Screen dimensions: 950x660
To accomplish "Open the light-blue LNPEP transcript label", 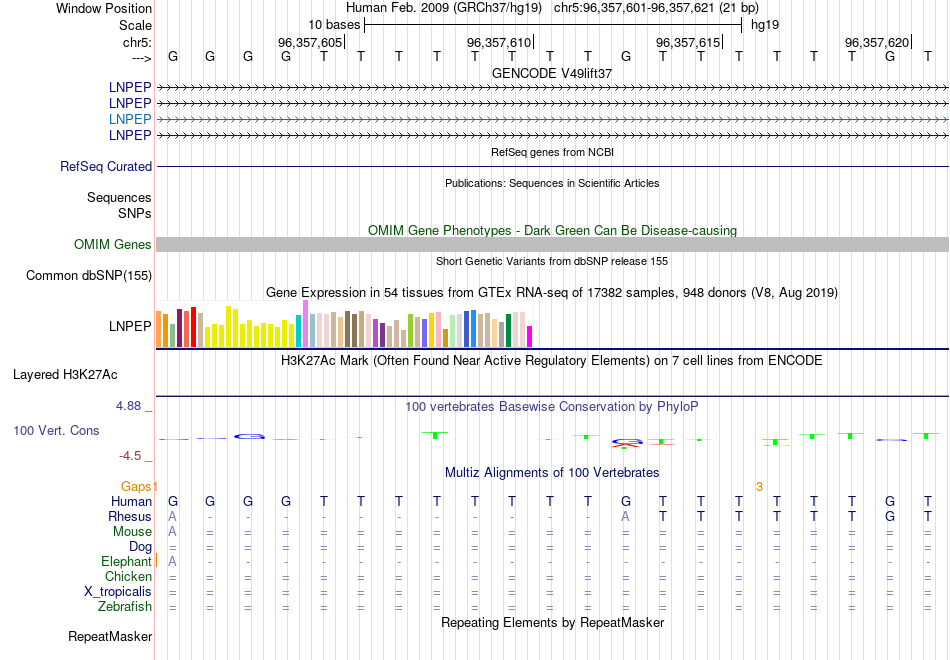I will click(x=130, y=119).
